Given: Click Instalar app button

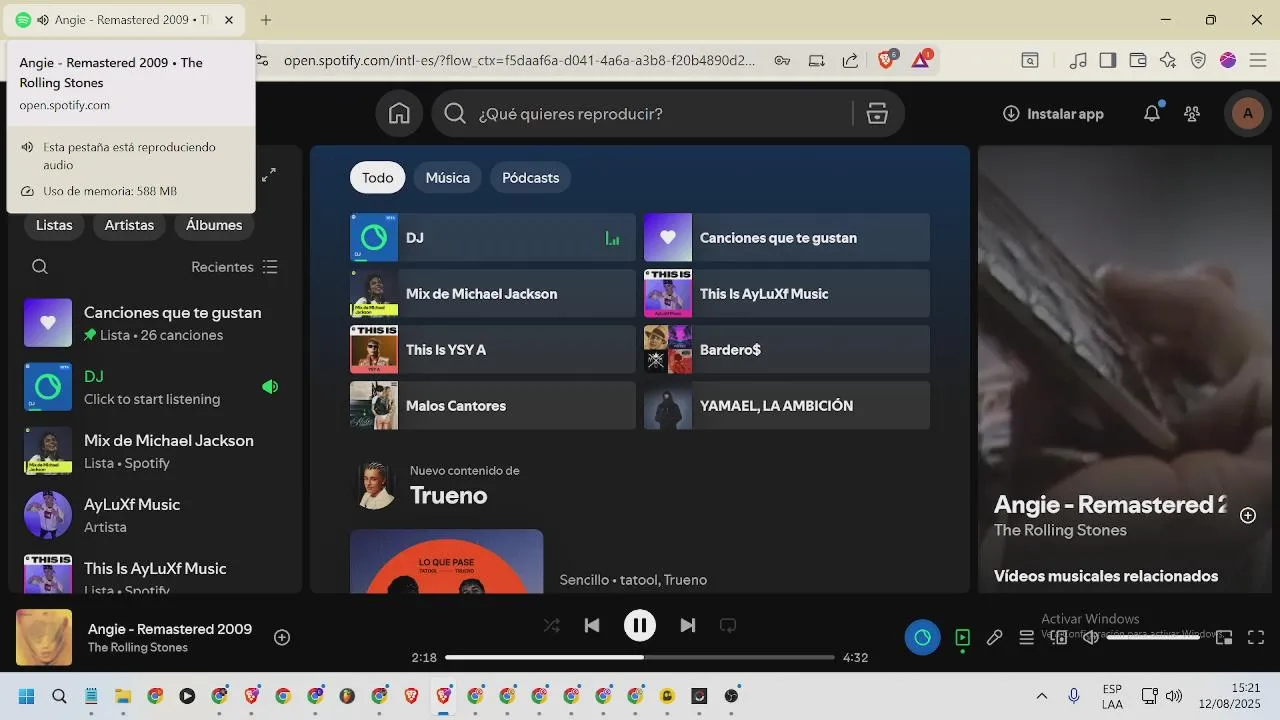Looking at the screenshot, I should (x=1053, y=114).
